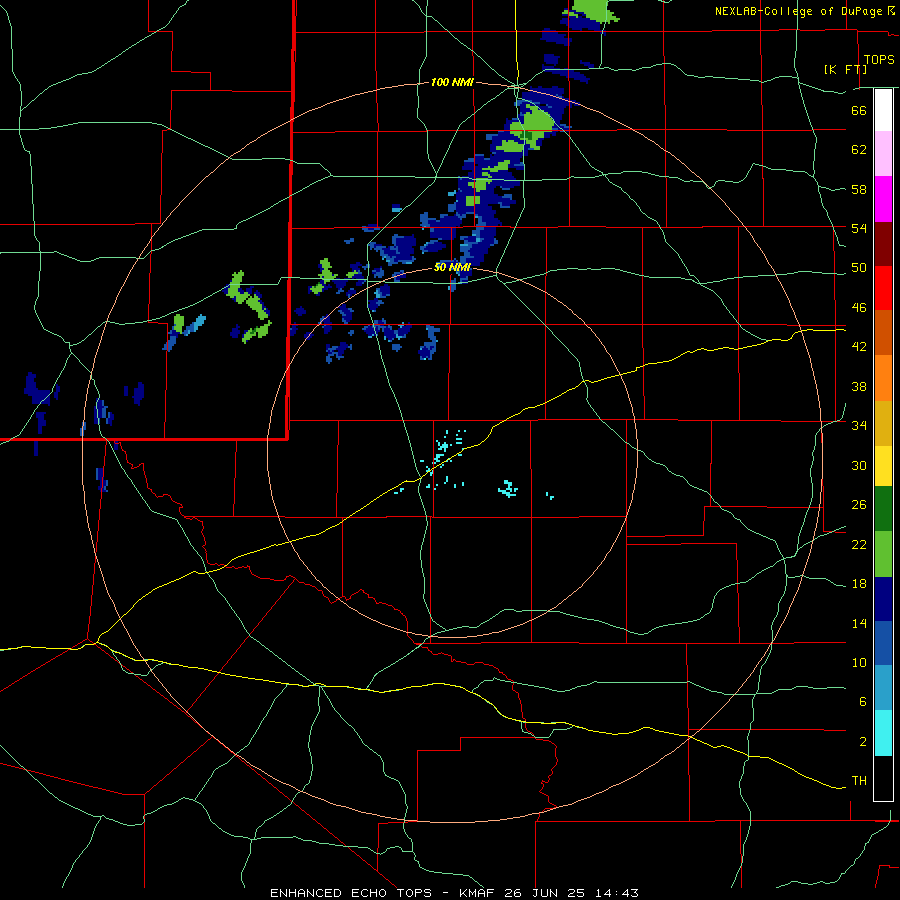900x900 pixels.
Task: Click the legend value 34
Action: click(x=859, y=425)
